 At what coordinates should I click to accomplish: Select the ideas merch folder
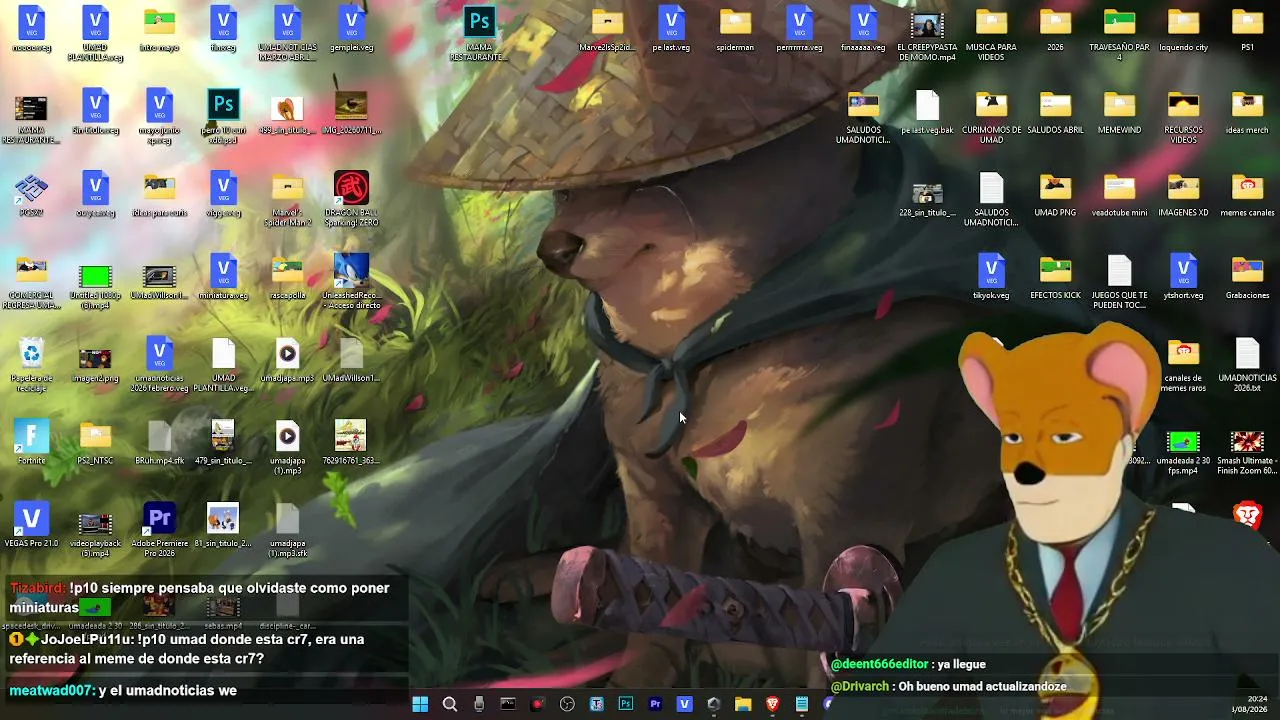1247,111
